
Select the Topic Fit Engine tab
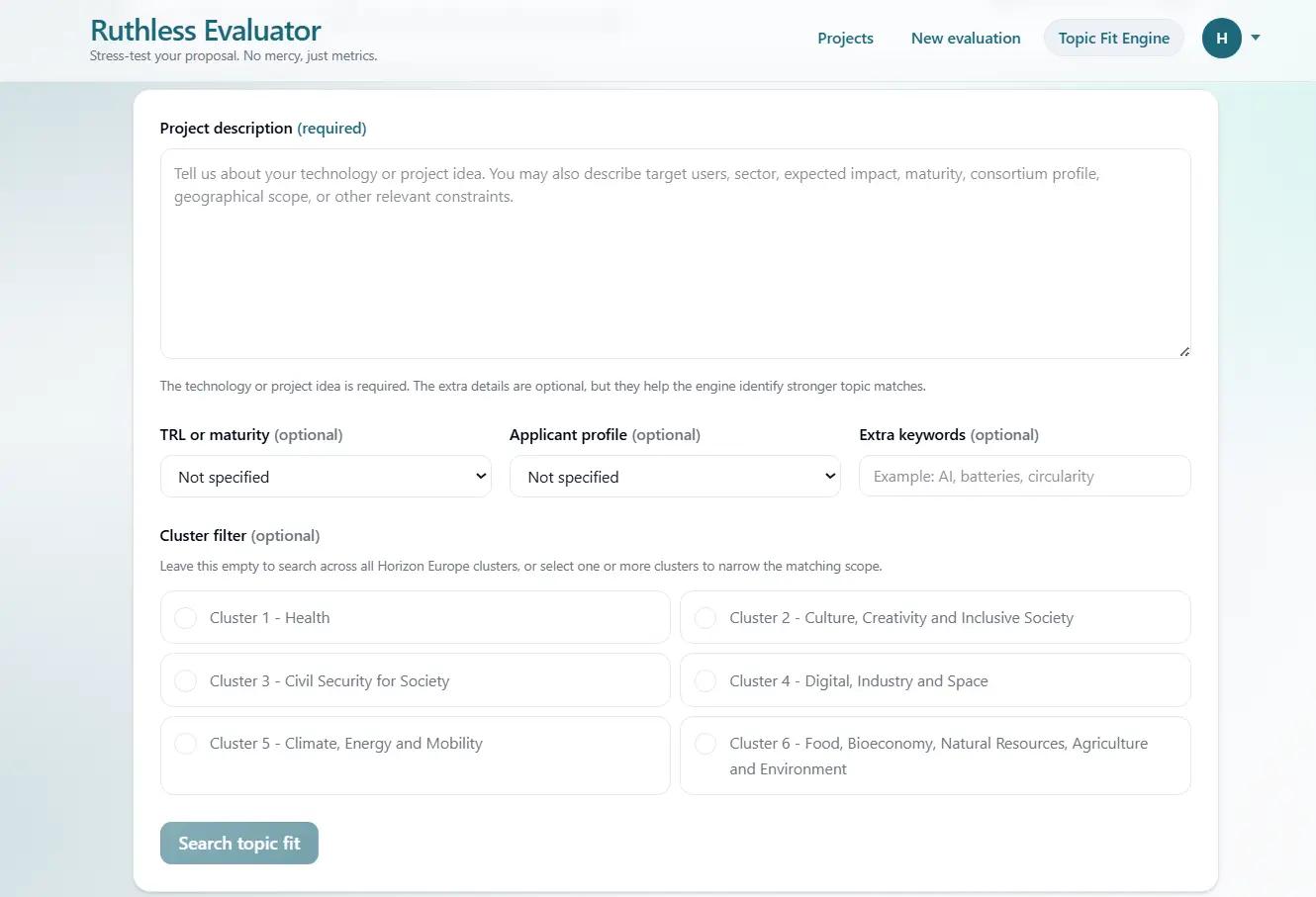pos(1113,38)
